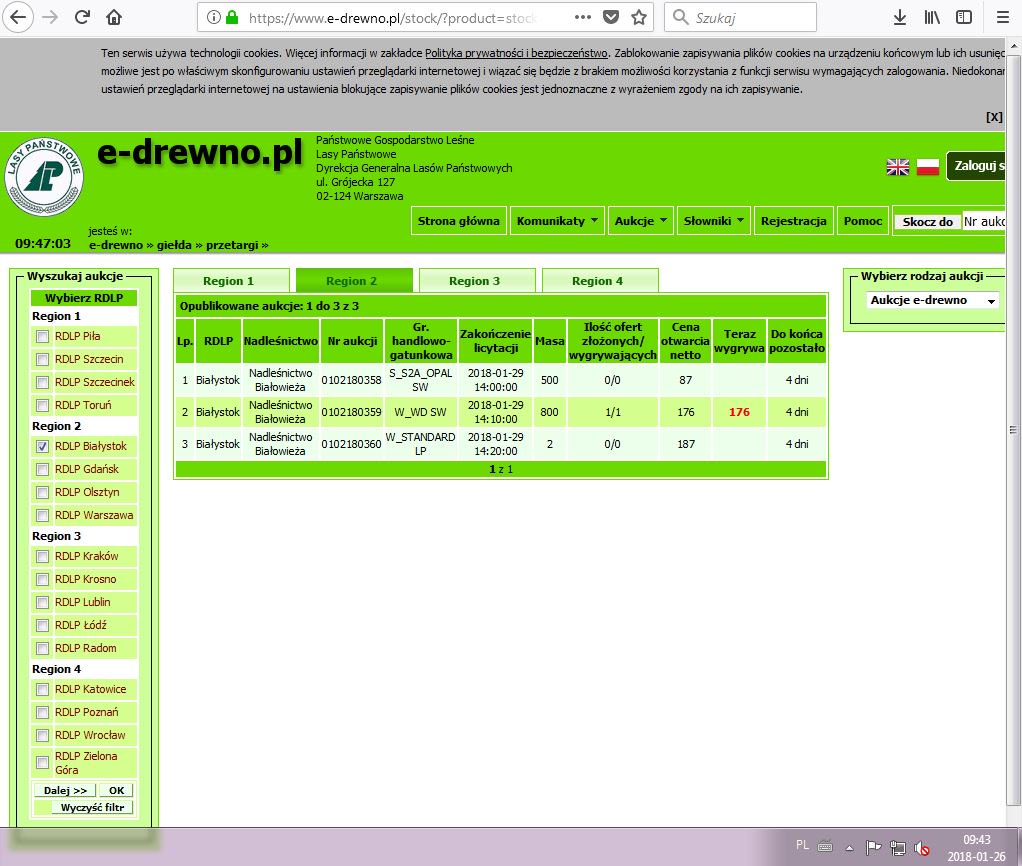Viewport: 1022px width, 866px height.
Task: Select the Region 2 tab
Action: point(354,281)
